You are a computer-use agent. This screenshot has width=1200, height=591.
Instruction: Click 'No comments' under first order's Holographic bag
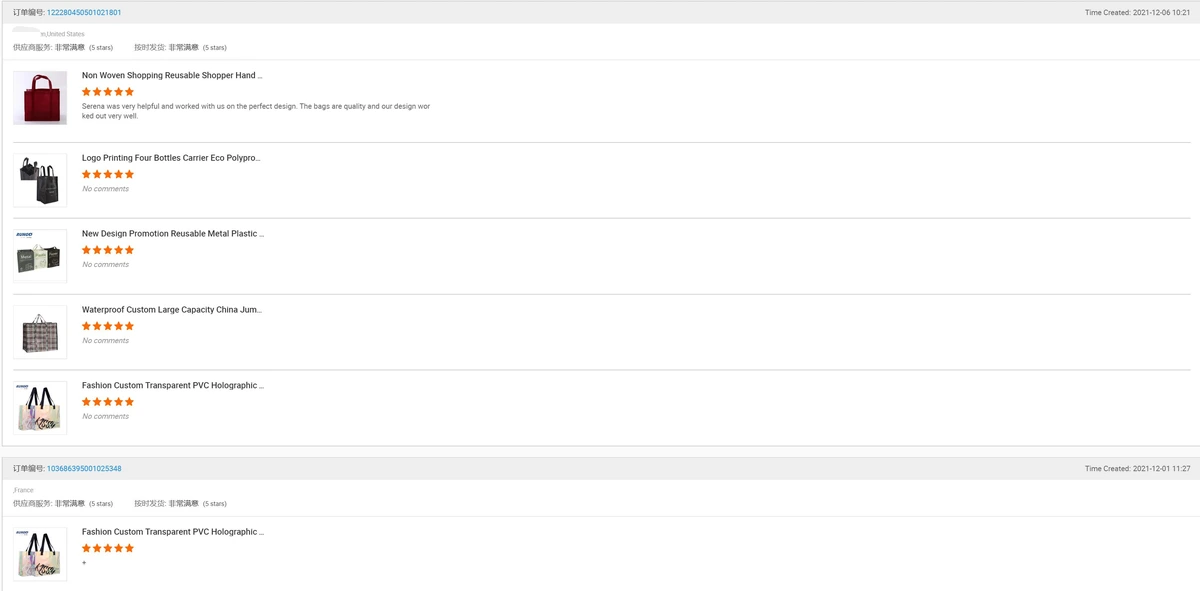click(x=105, y=417)
